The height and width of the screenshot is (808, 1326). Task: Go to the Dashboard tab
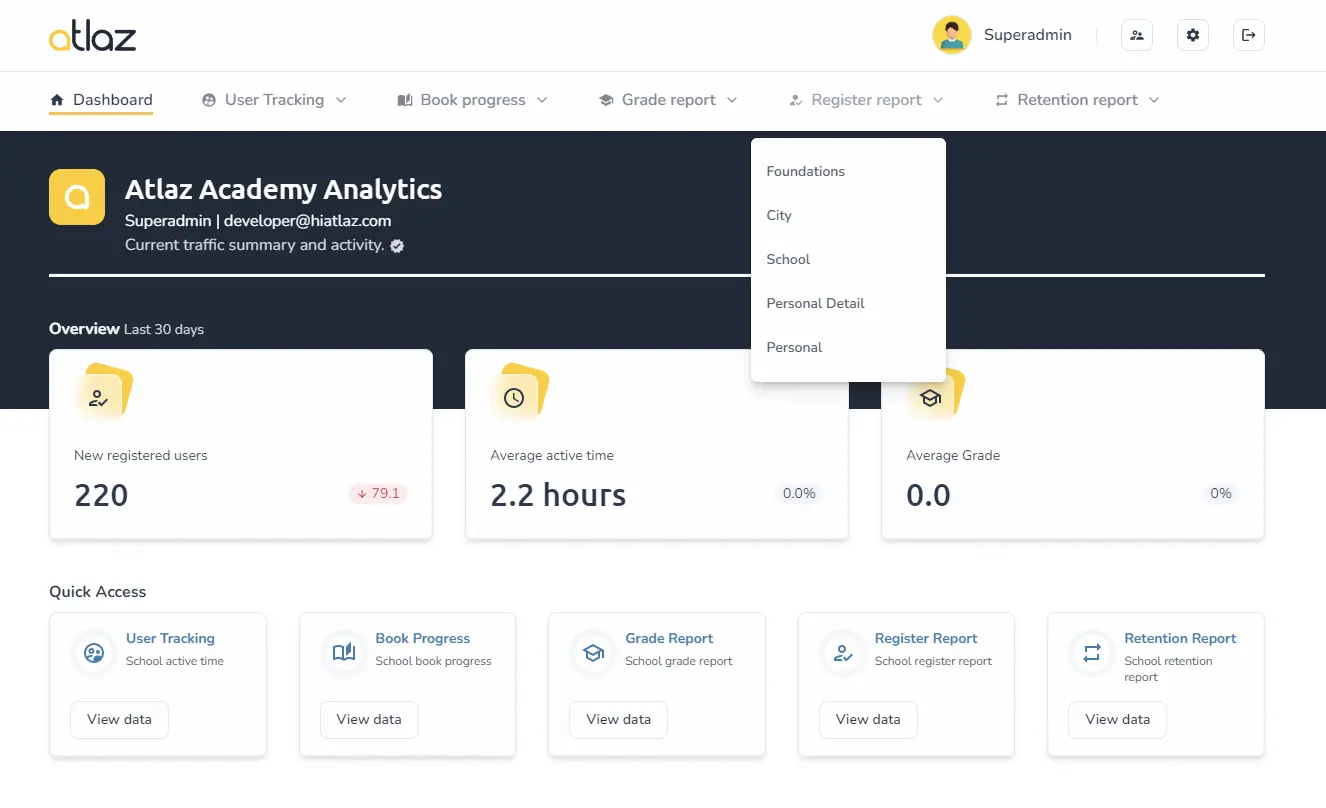[x=101, y=100]
